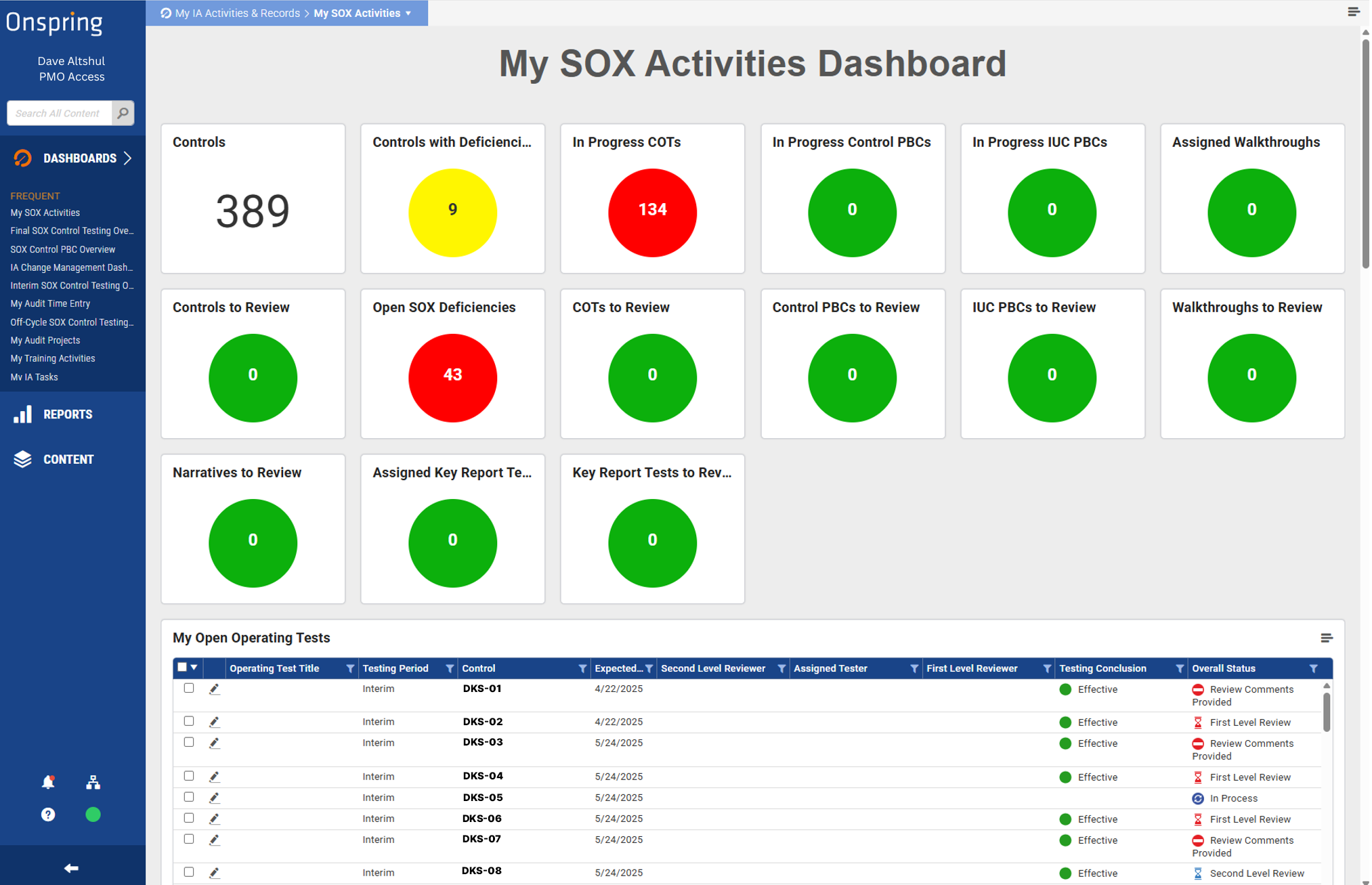Go to SOX Control PBC Overview
The width and height of the screenshot is (1372, 885).
click(63, 249)
